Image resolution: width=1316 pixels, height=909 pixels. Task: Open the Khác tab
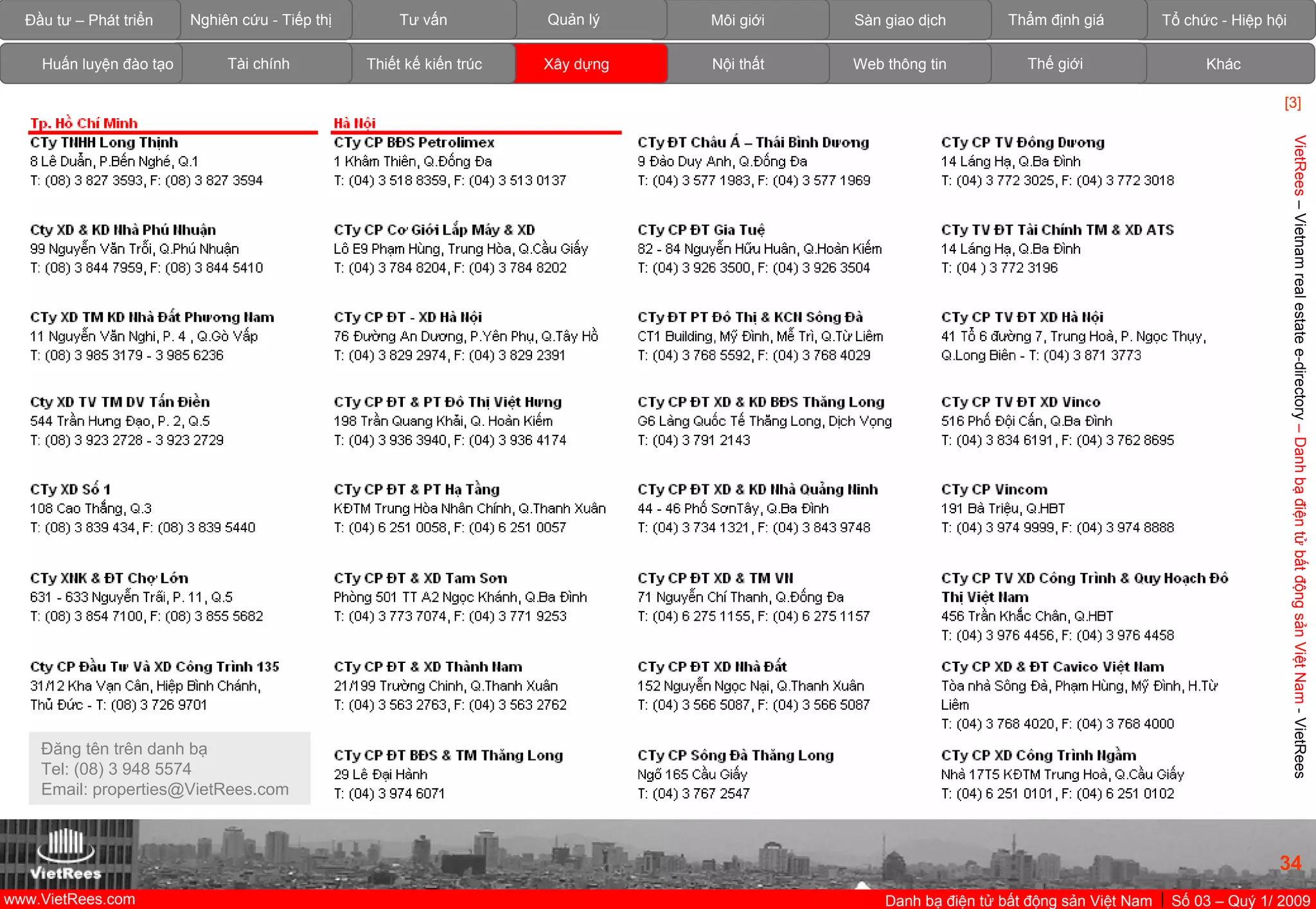point(1223,64)
